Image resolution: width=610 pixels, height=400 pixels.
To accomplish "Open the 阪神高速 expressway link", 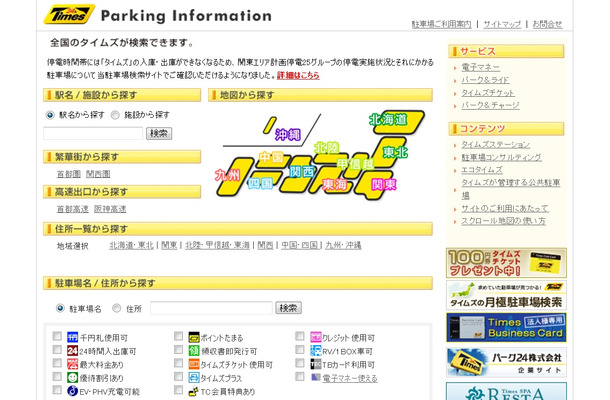I will 110,209.
